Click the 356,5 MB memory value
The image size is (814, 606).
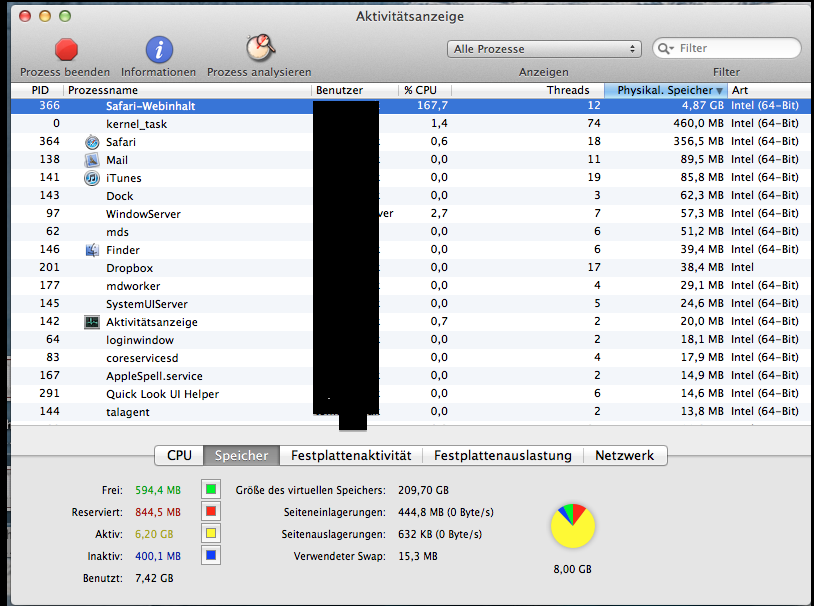[698, 141]
